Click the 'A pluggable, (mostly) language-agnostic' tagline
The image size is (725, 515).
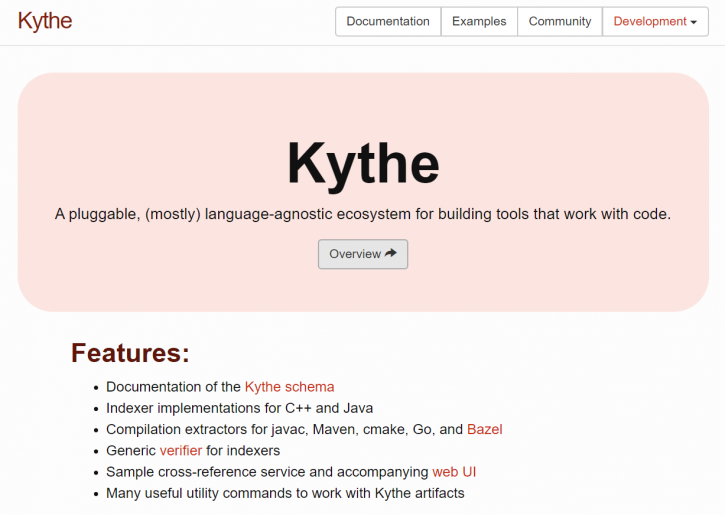tap(363, 214)
